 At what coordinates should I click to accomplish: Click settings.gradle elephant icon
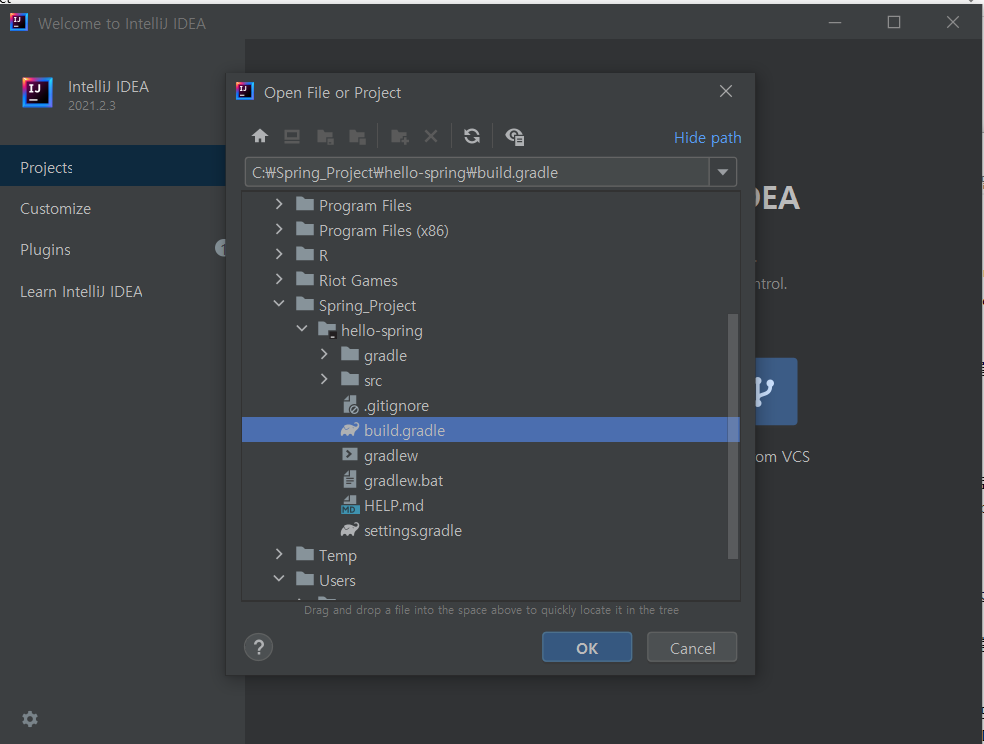(x=350, y=530)
